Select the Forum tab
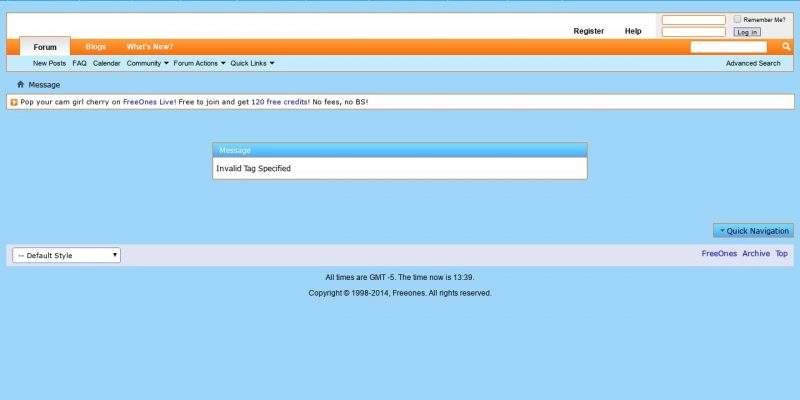 (45, 47)
